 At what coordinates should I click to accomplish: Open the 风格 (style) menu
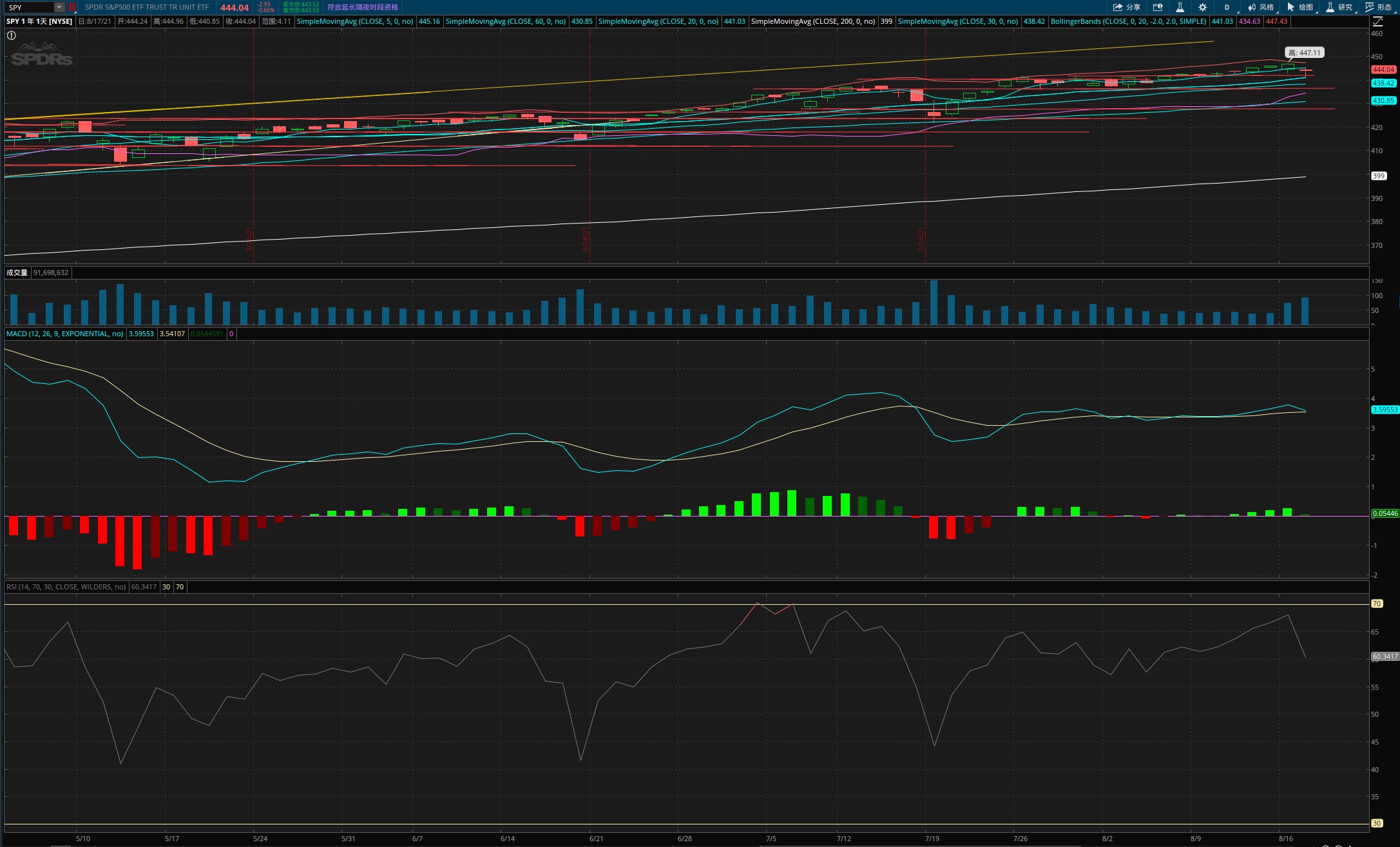[1261, 8]
